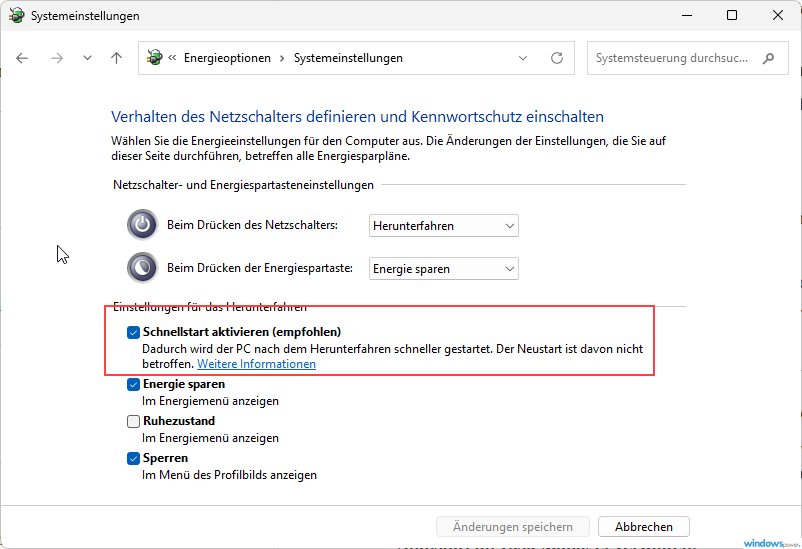The width and height of the screenshot is (802, 549).
Task: Click the Abbrechen button
Action: (643, 526)
